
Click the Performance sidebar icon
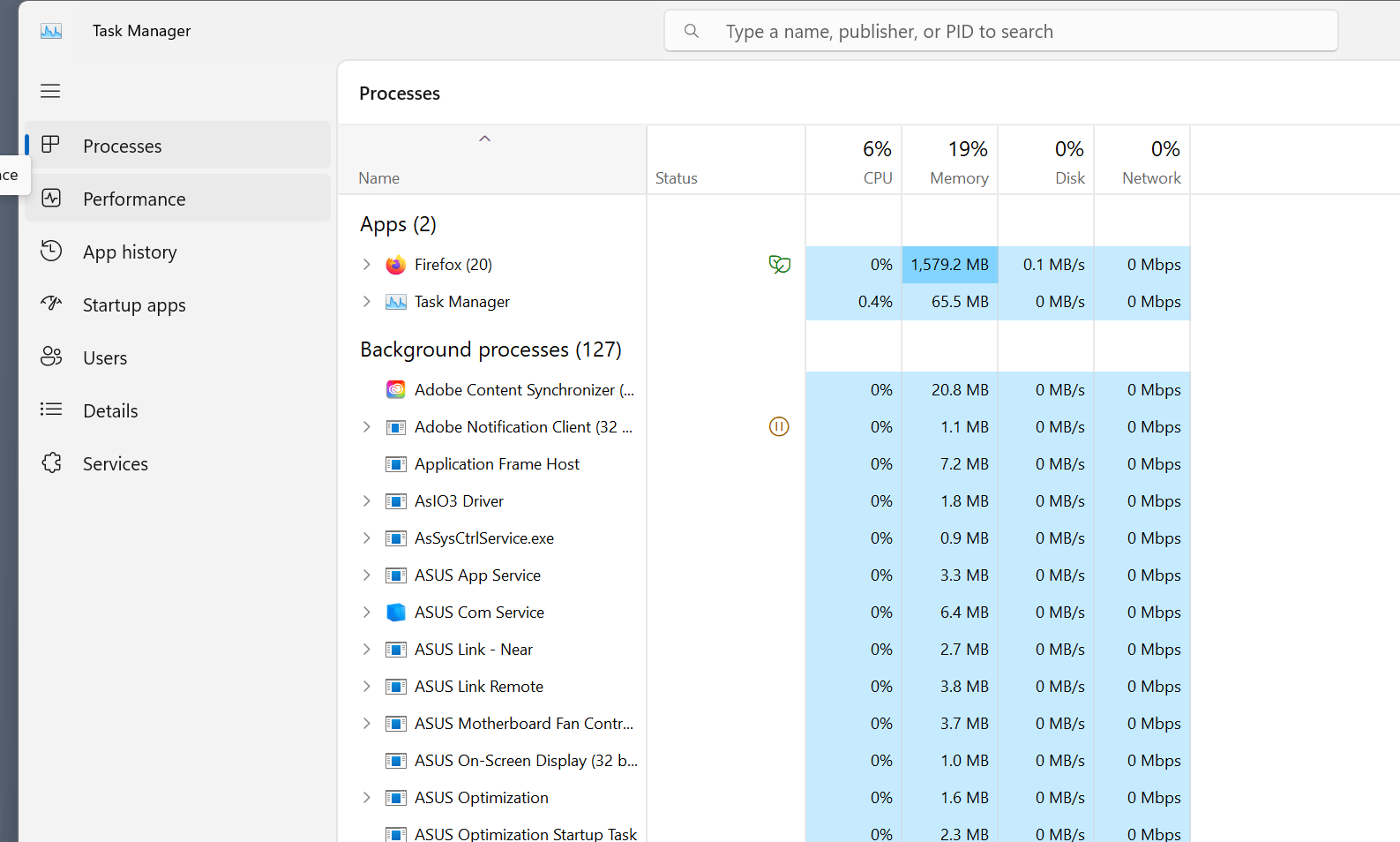coord(51,198)
